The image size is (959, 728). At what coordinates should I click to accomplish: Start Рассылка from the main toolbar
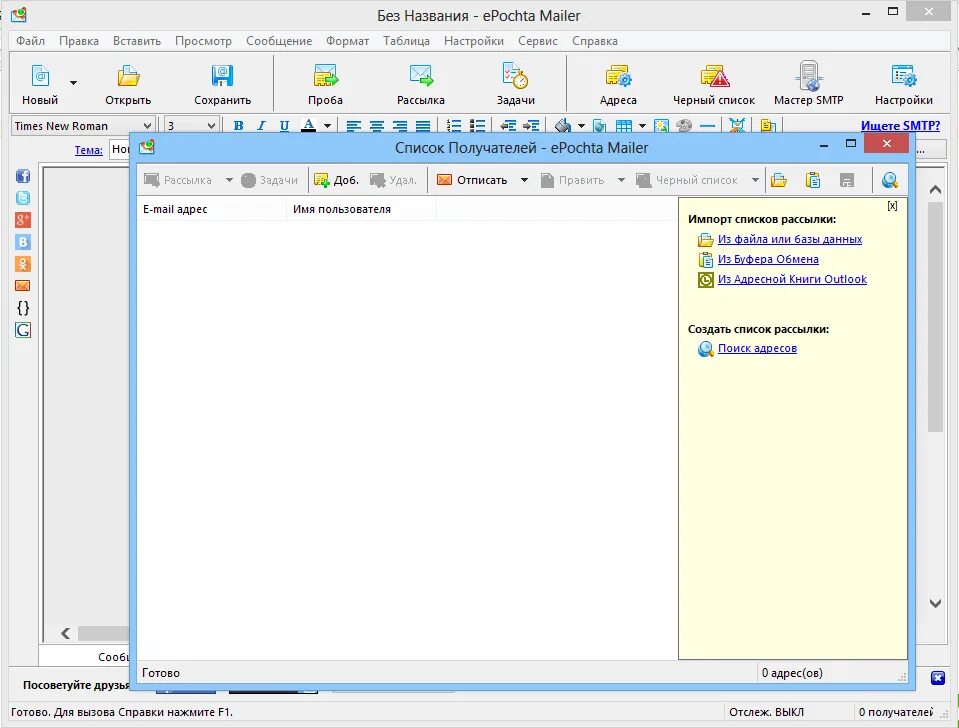coord(421,76)
